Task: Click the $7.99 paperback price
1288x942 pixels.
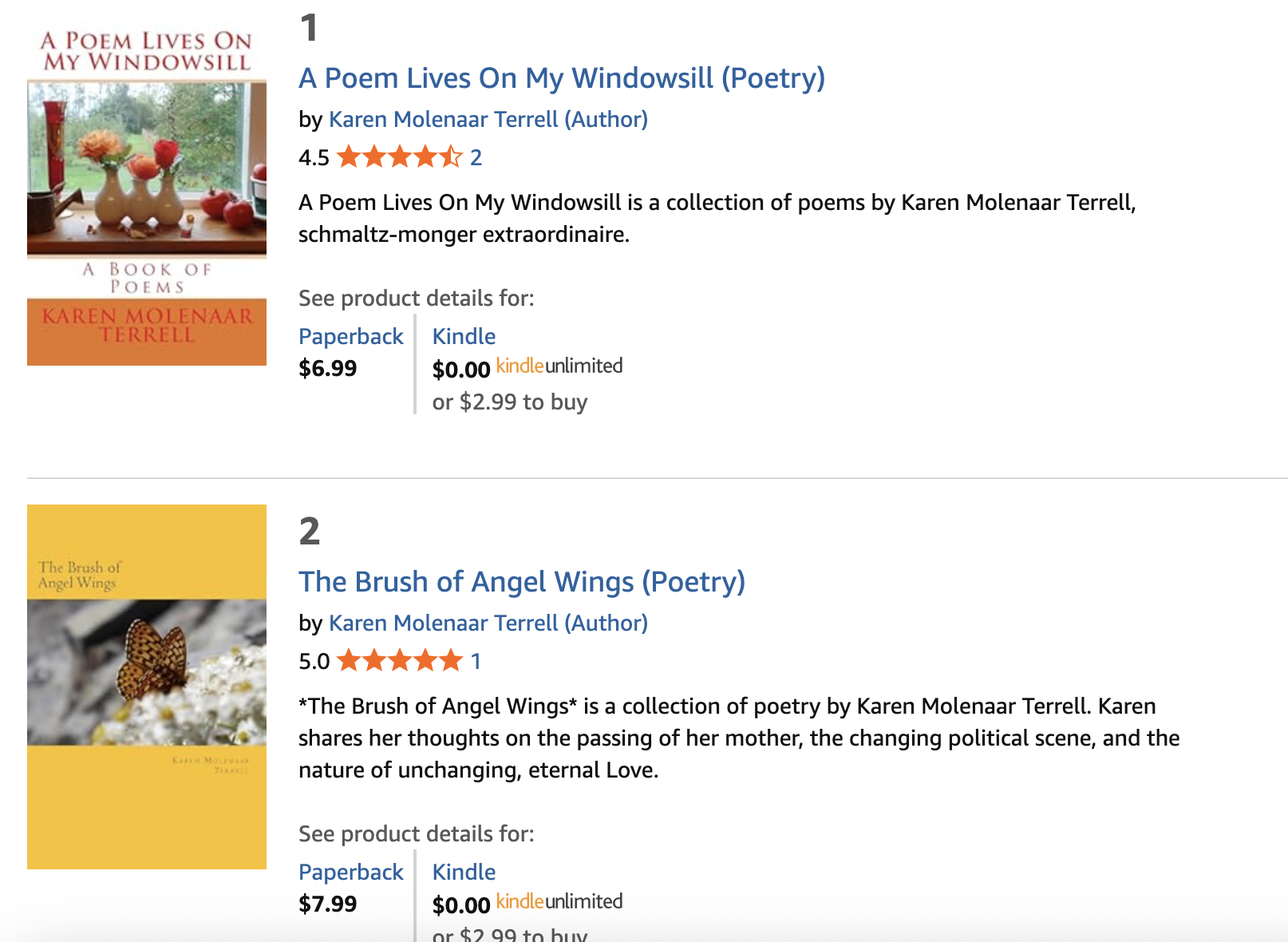Action: click(x=327, y=904)
